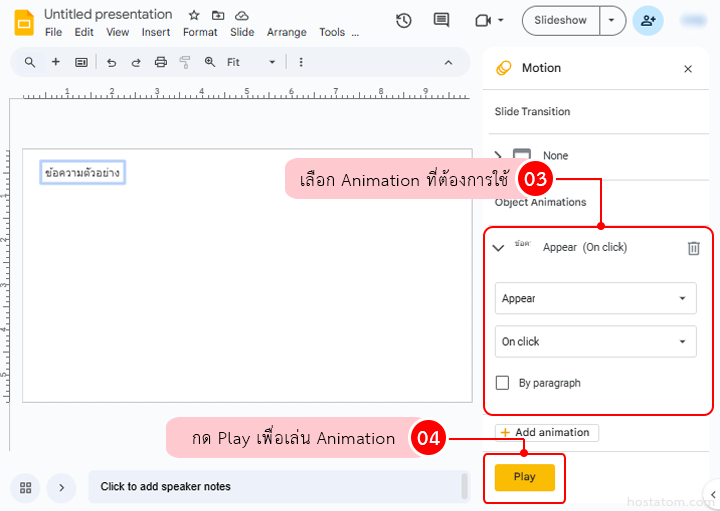Viewport: 720px width, 511px height.
Task: Open toolbar more options dots
Action: tap(301, 62)
